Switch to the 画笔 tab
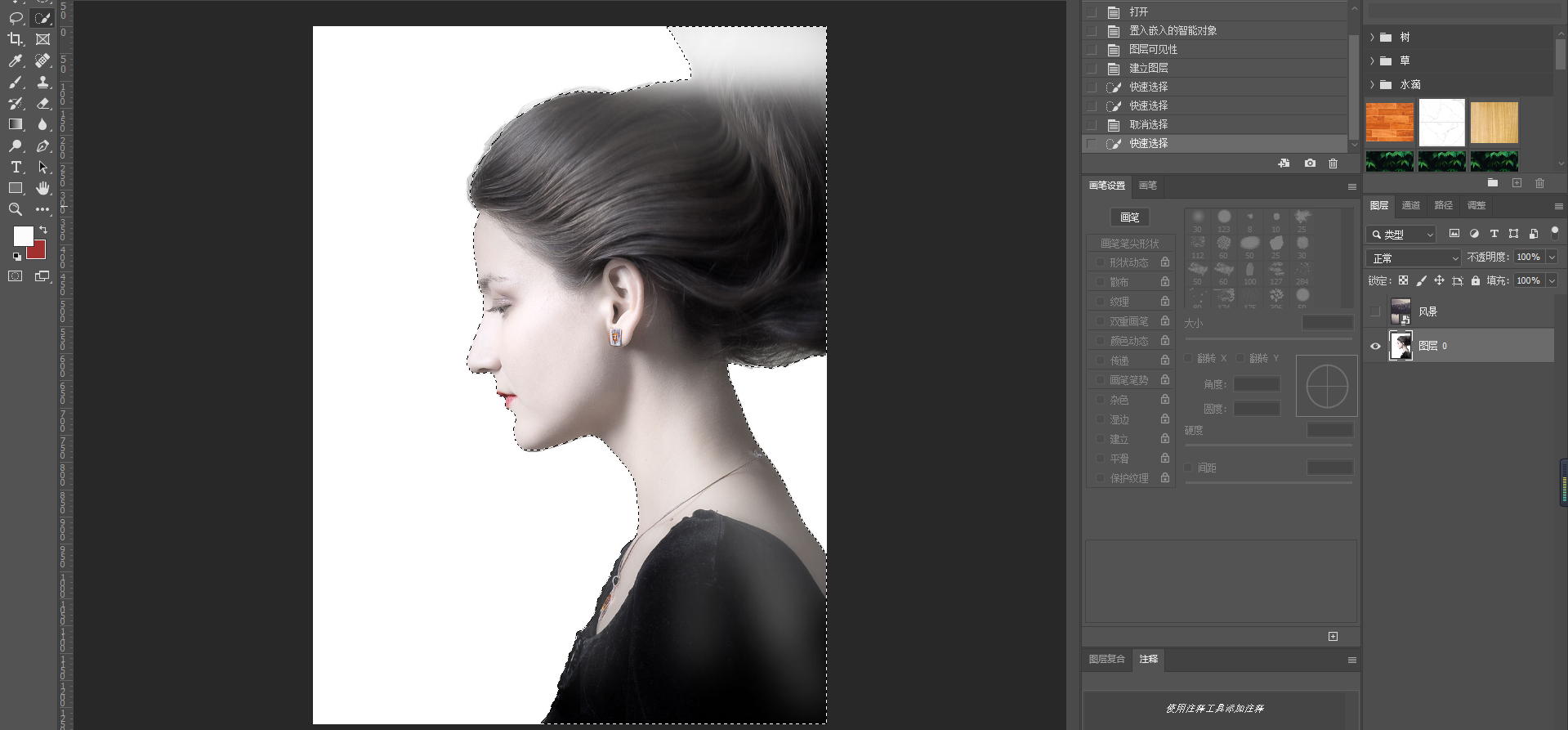The width and height of the screenshot is (1568, 730). coord(1147,186)
